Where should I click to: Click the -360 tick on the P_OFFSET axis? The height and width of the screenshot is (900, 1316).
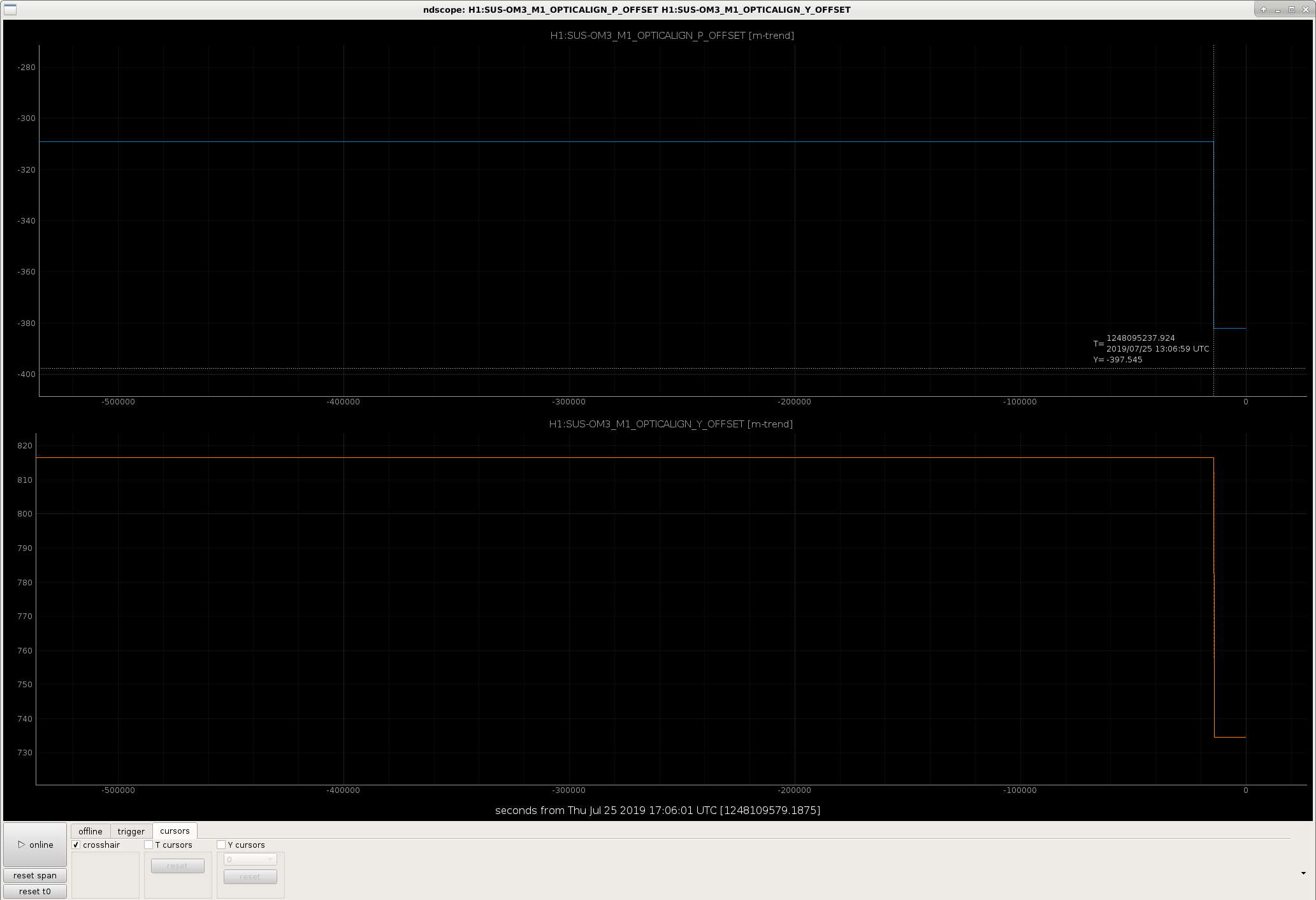coord(27,272)
